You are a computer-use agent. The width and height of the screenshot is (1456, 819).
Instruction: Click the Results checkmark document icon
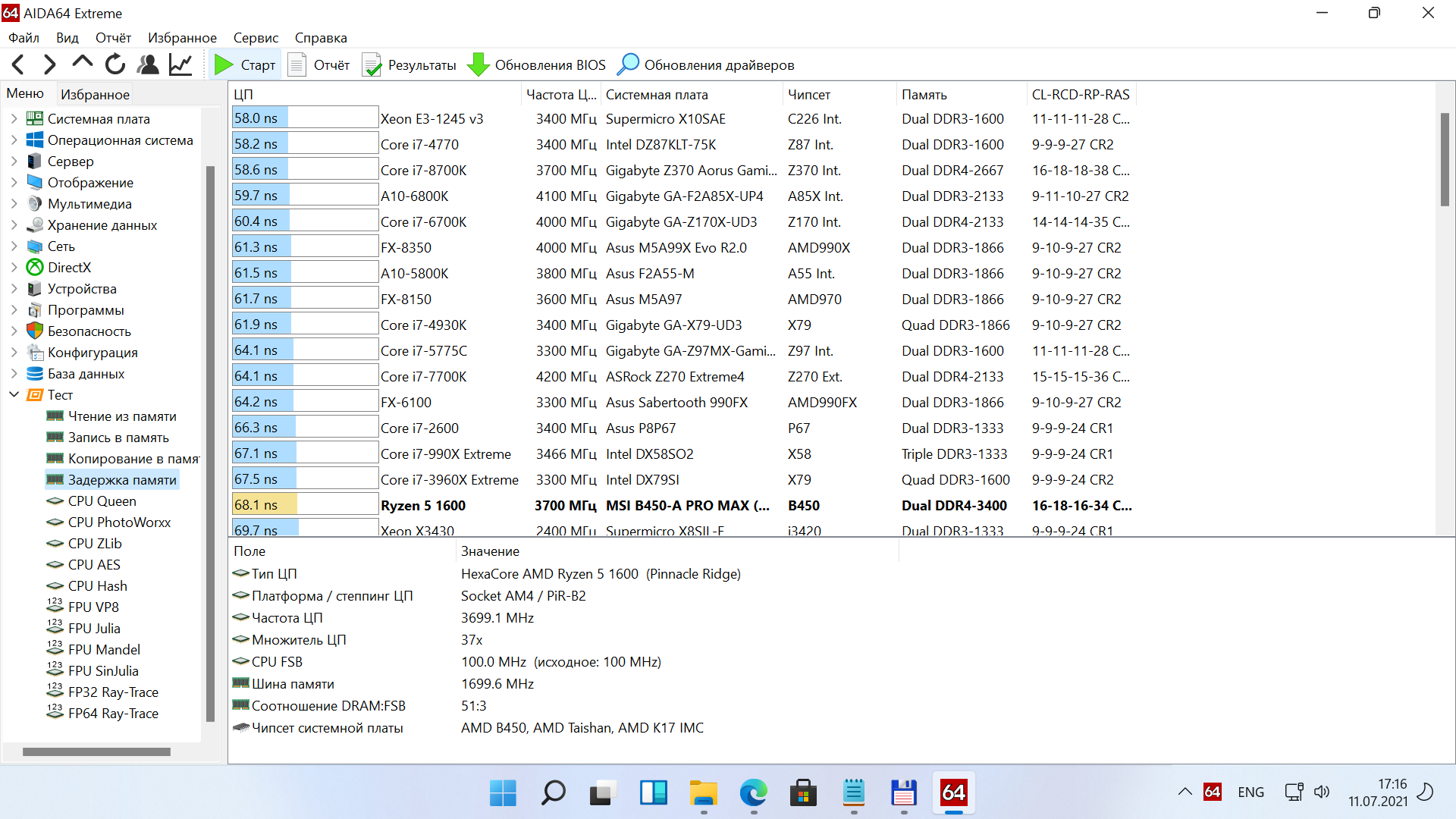[x=372, y=65]
